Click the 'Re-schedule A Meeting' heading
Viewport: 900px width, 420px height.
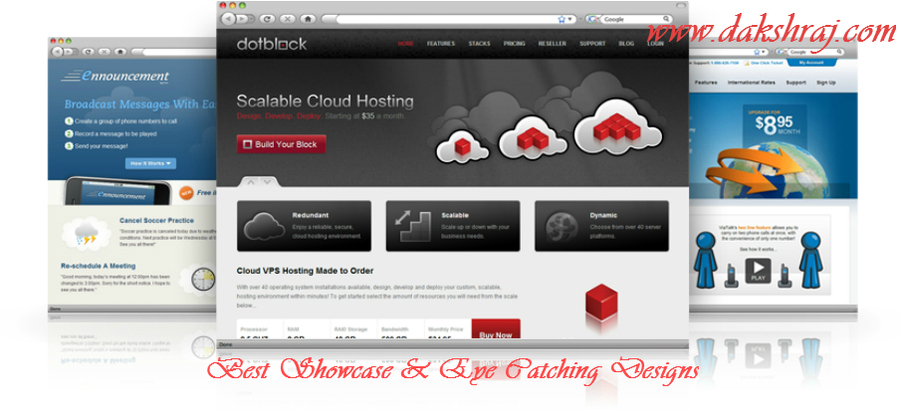tap(98, 266)
